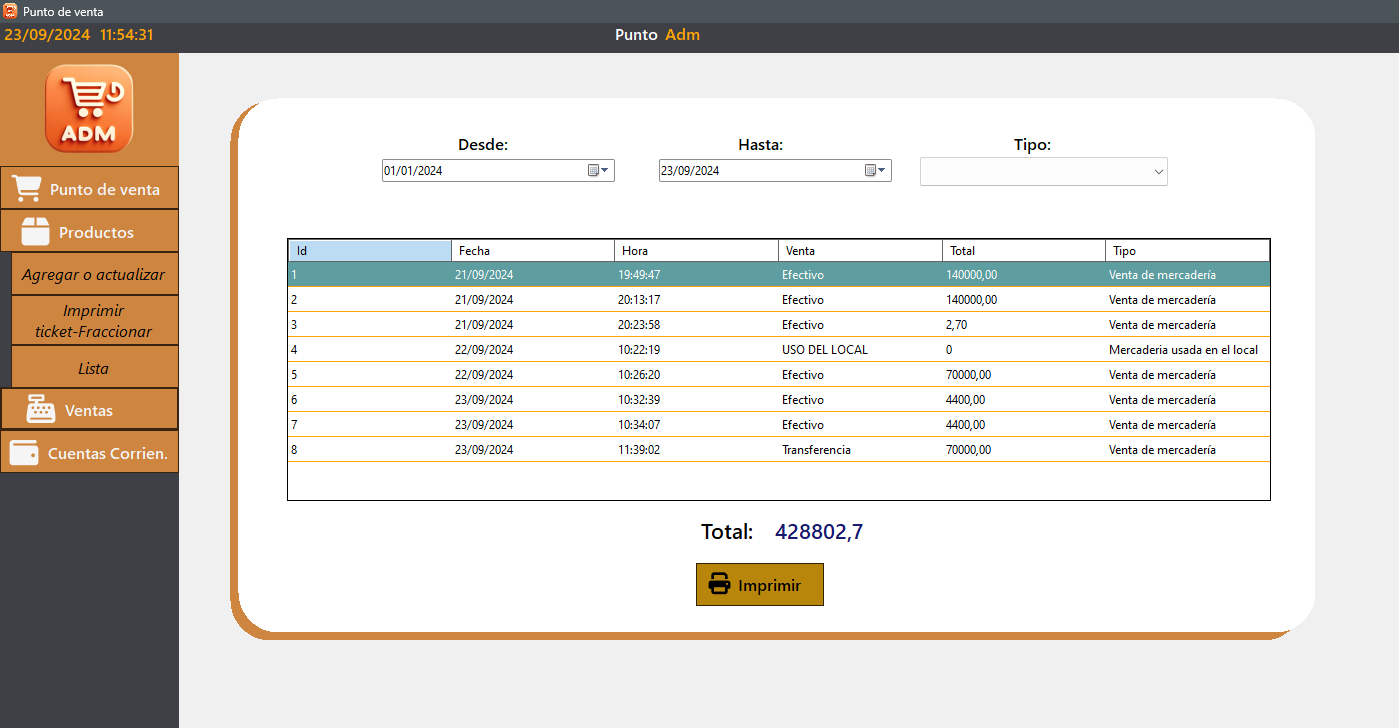
Task: Open the Lista submenu item
Action: pyautogui.click(x=94, y=368)
